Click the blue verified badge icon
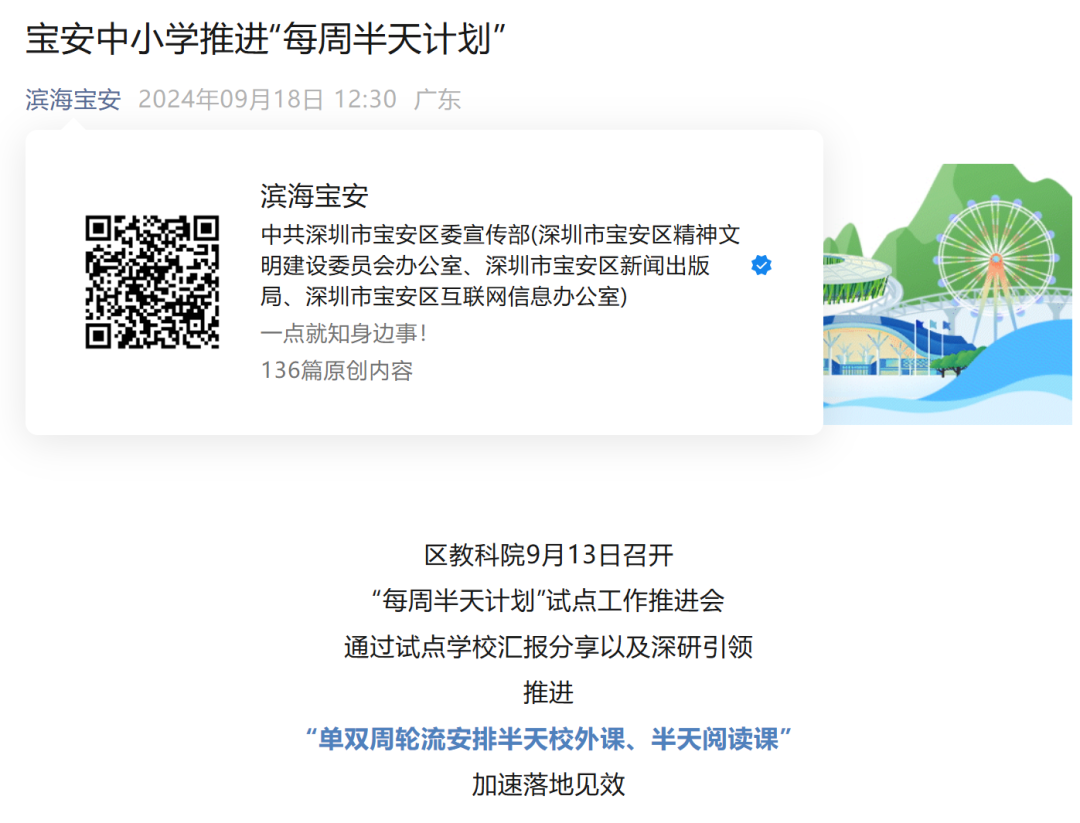Screen dimensions: 1080x823 [x=761, y=265]
